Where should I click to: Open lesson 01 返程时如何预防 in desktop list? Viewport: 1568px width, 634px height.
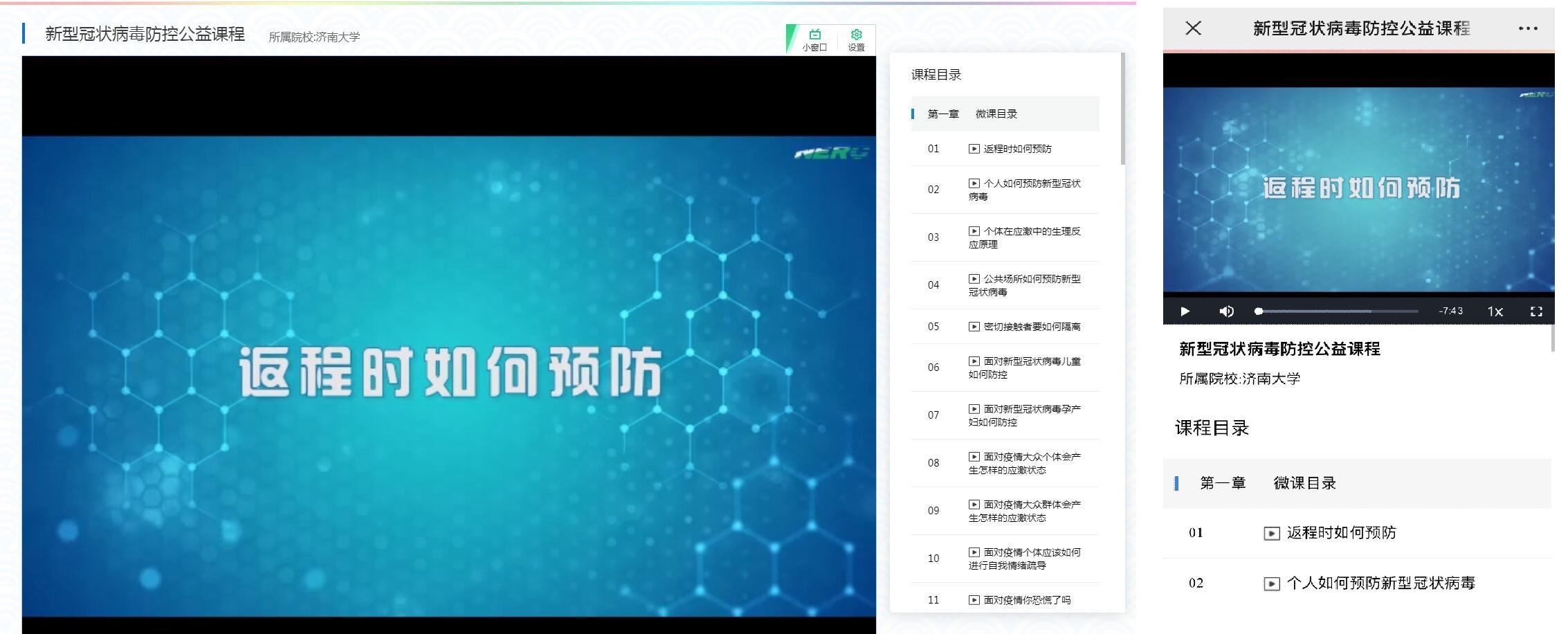1005,149
